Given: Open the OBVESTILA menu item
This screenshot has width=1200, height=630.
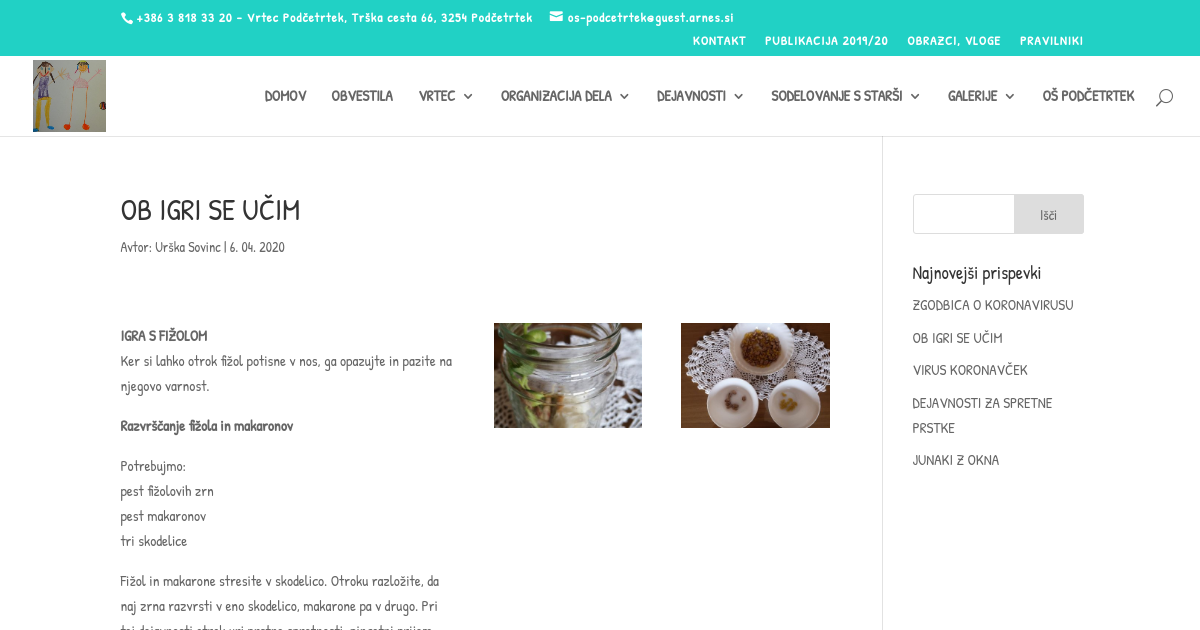Looking at the screenshot, I should coord(362,96).
